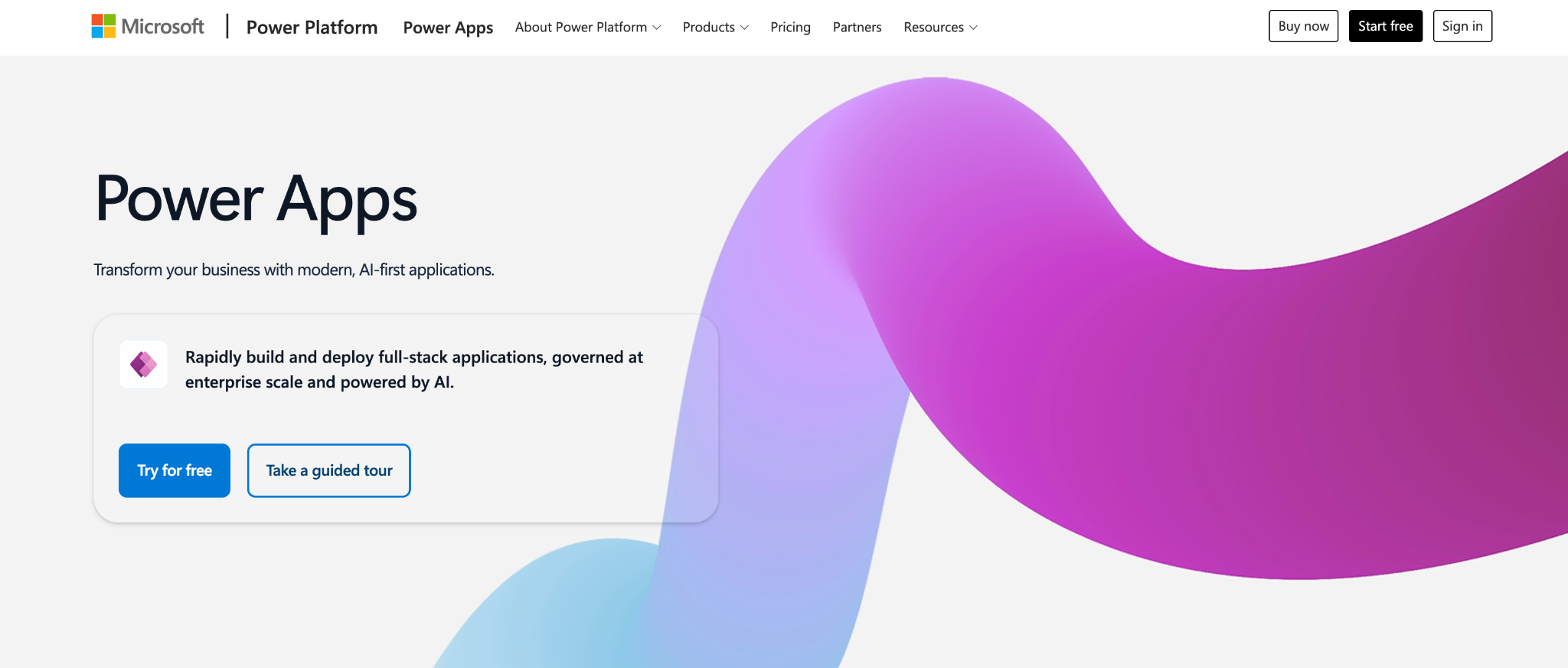
Task: Click the Sign in button
Action: pos(1462,26)
